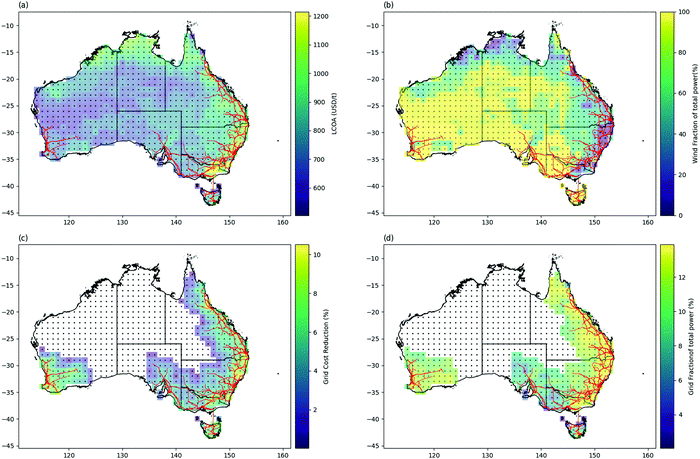This screenshot has height=459, width=700.
Task: Click the grid fraction map in panel (d)
Action: [x=520, y=346]
